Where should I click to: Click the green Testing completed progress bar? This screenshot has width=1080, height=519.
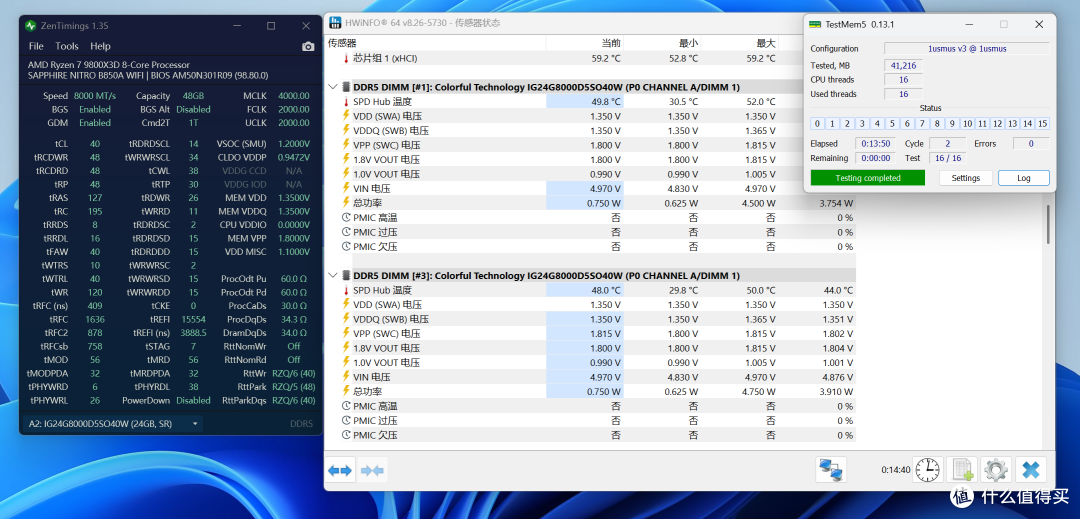(x=868, y=178)
